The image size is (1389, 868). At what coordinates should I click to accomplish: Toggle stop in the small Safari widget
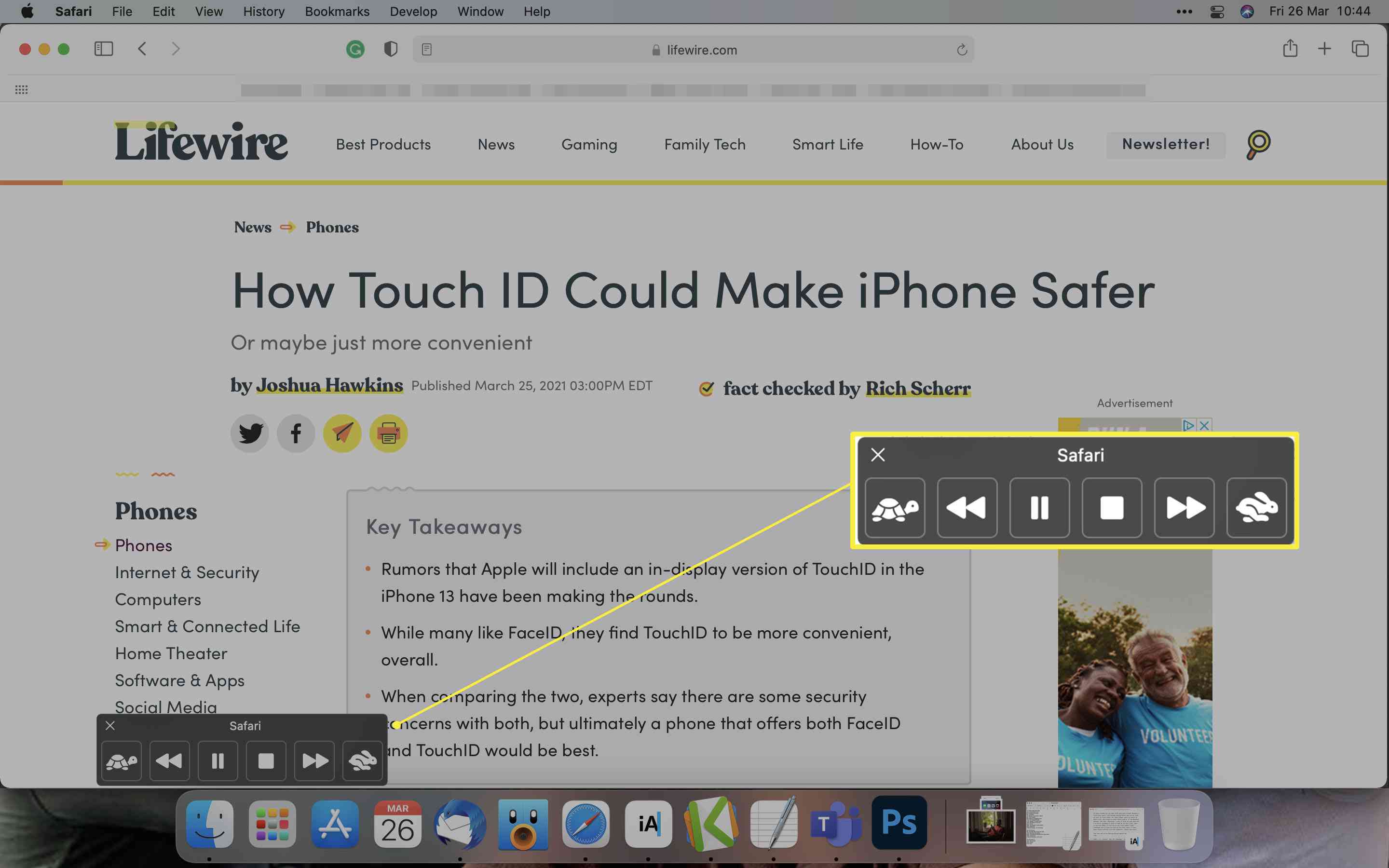(265, 761)
